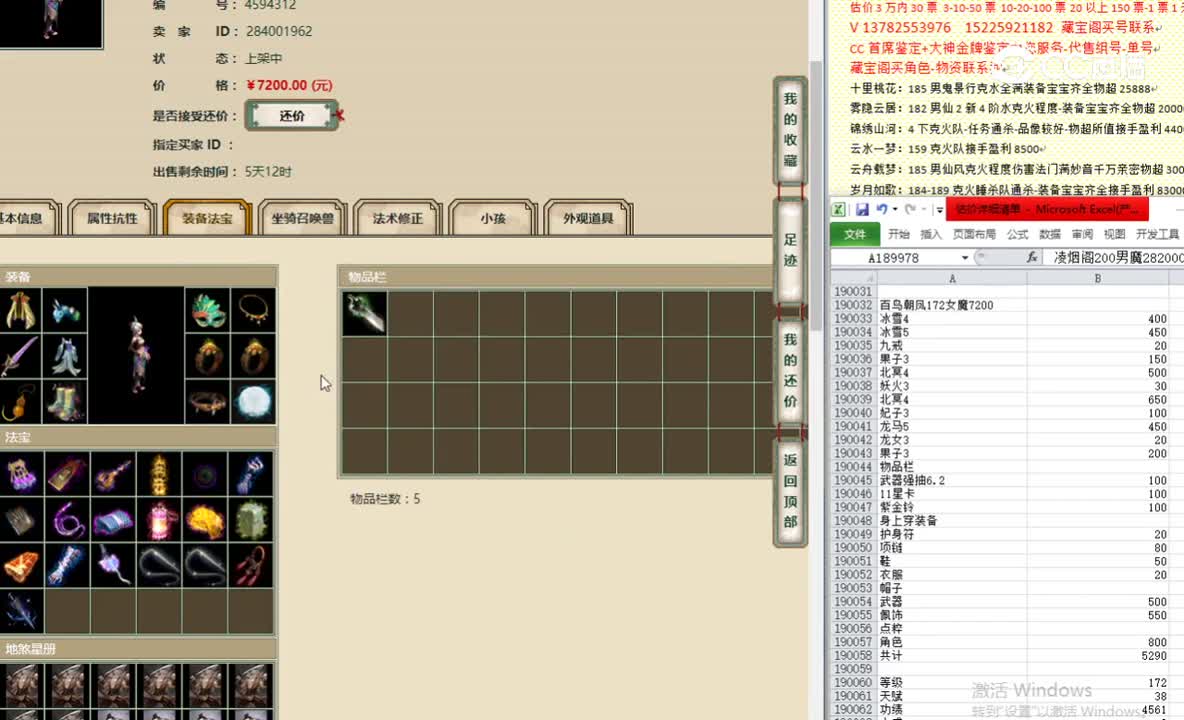Switch to the 装备法宝 tab
The width and height of the screenshot is (1184, 720).
pyautogui.click(x=207, y=218)
